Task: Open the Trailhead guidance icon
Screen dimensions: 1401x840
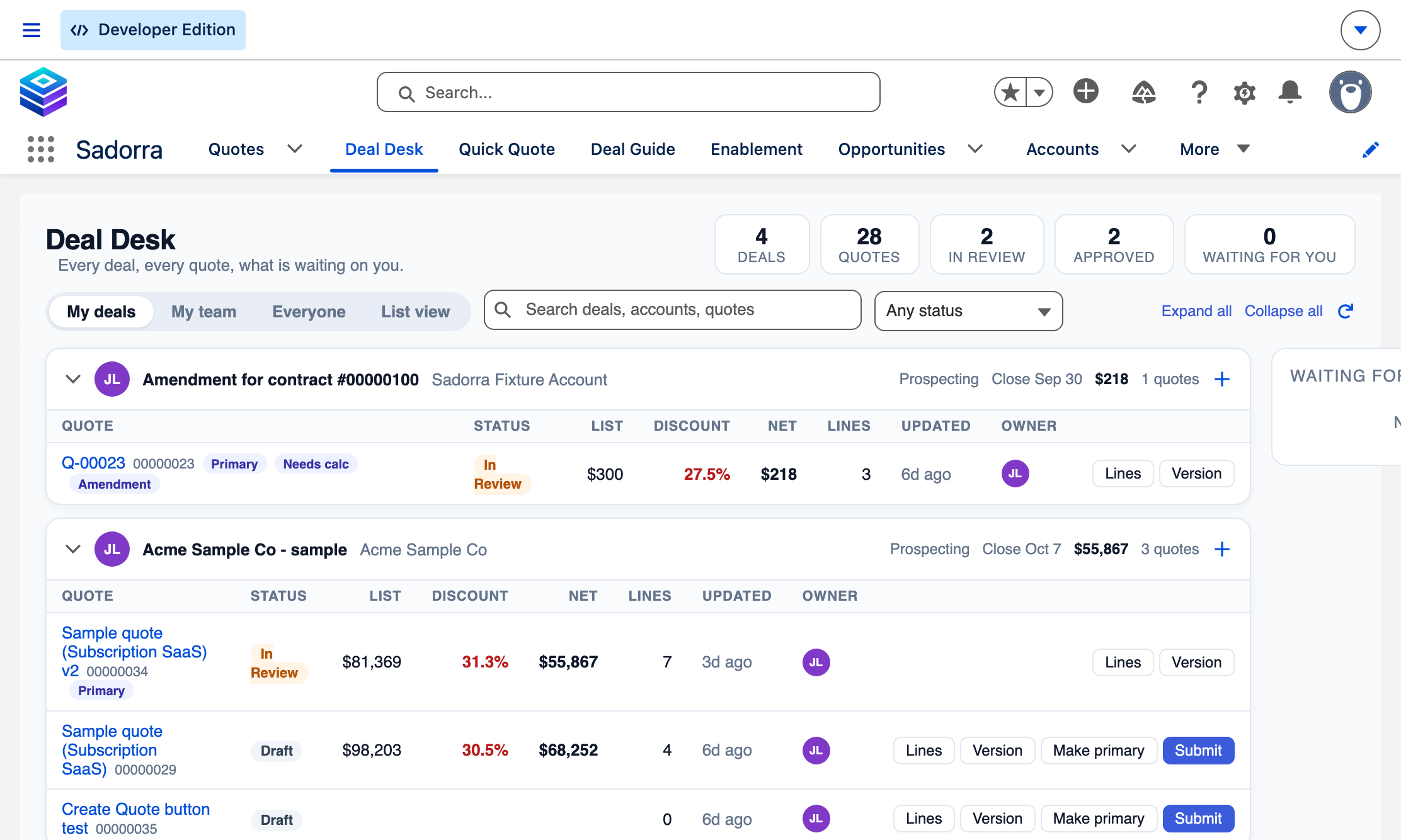Action: 1143,93
